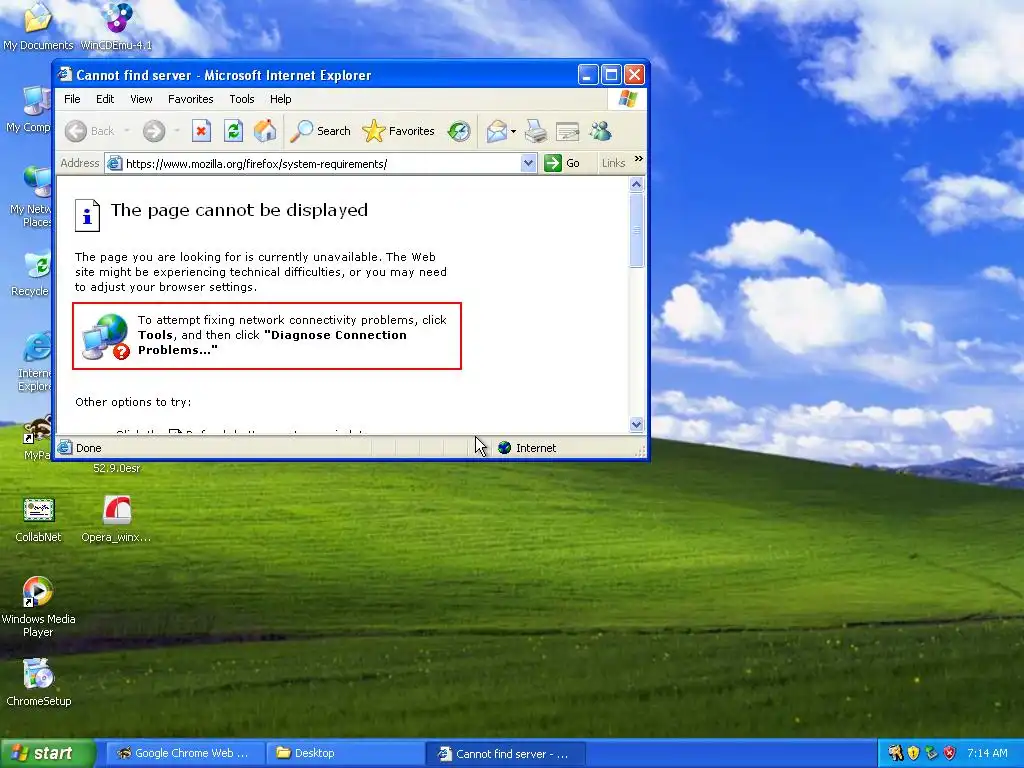
Task: Open the Favorites star button
Action: tap(398, 131)
